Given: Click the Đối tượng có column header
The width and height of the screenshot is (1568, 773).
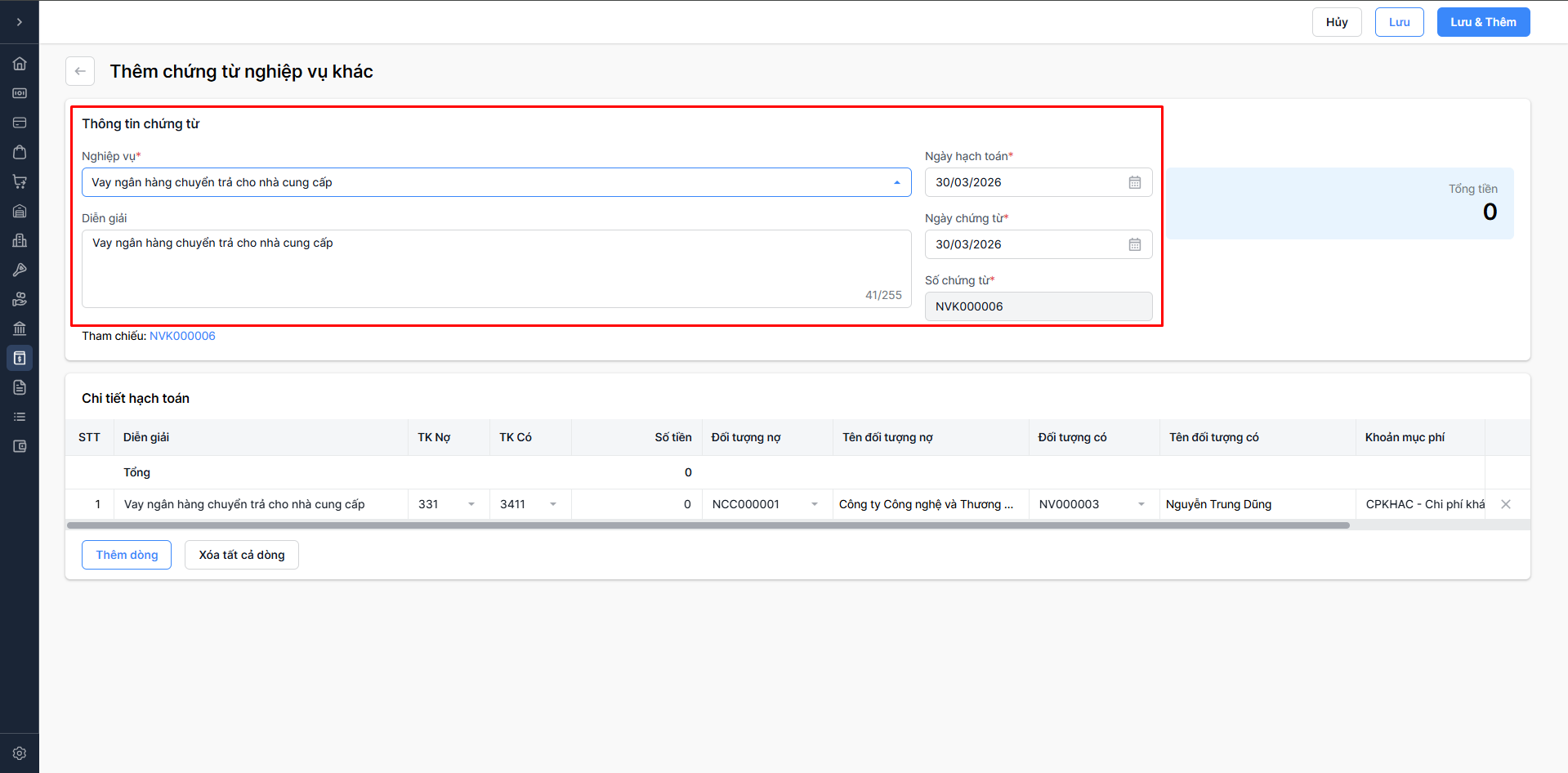Looking at the screenshot, I should [x=1094, y=437].
